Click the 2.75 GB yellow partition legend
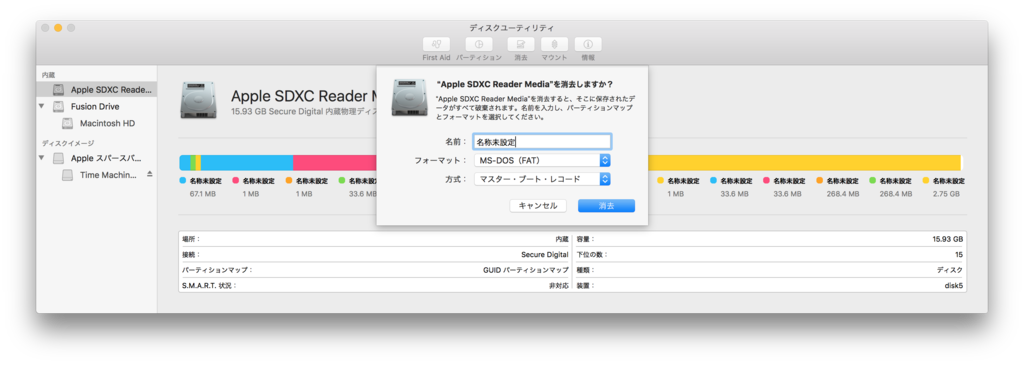This screenshot has width=1024, height=365. (x=944, y=187)
